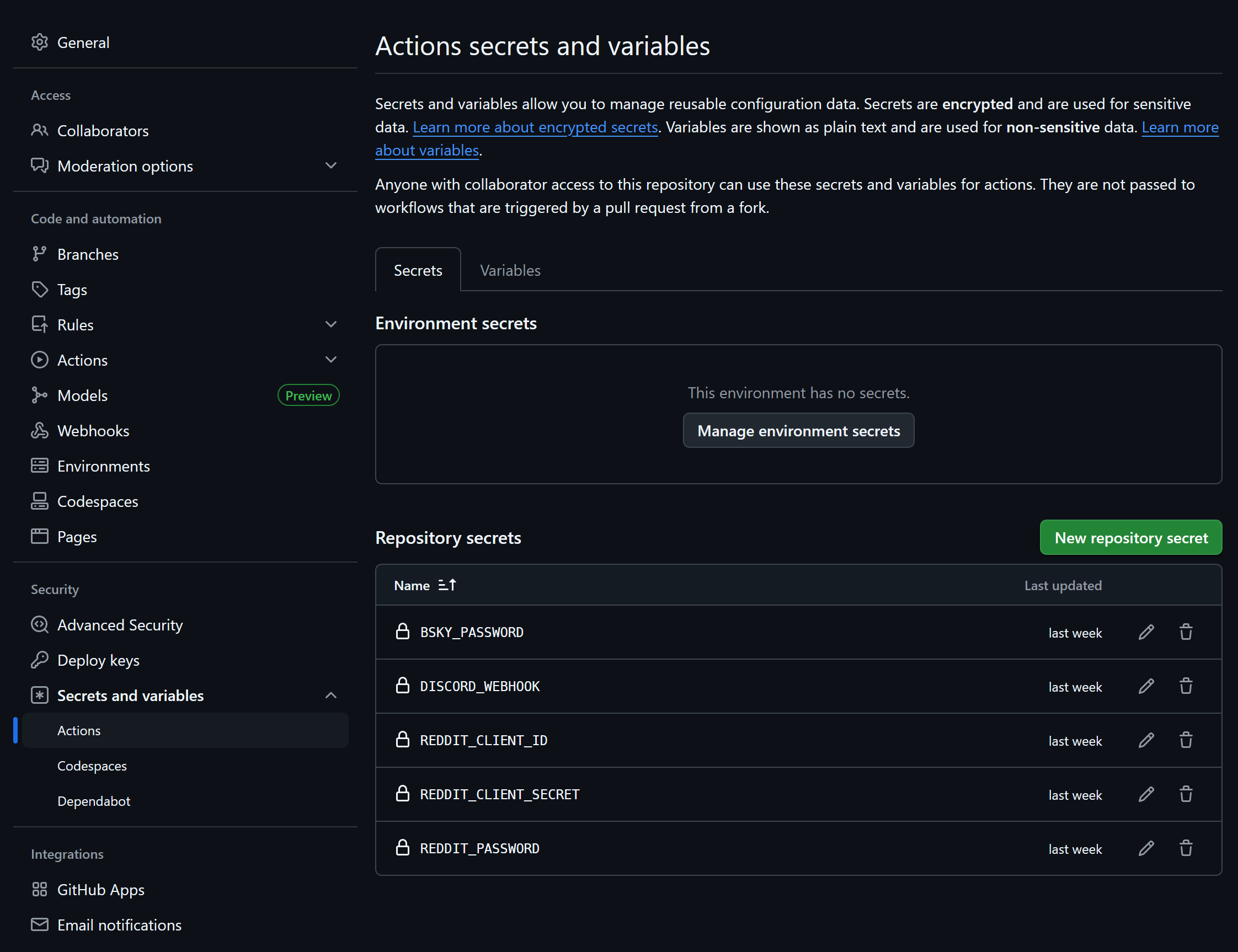The width and height of the screenshot is (1238, 952).
Task: Click the Last updated column header
Action: tap(1063, 585)
